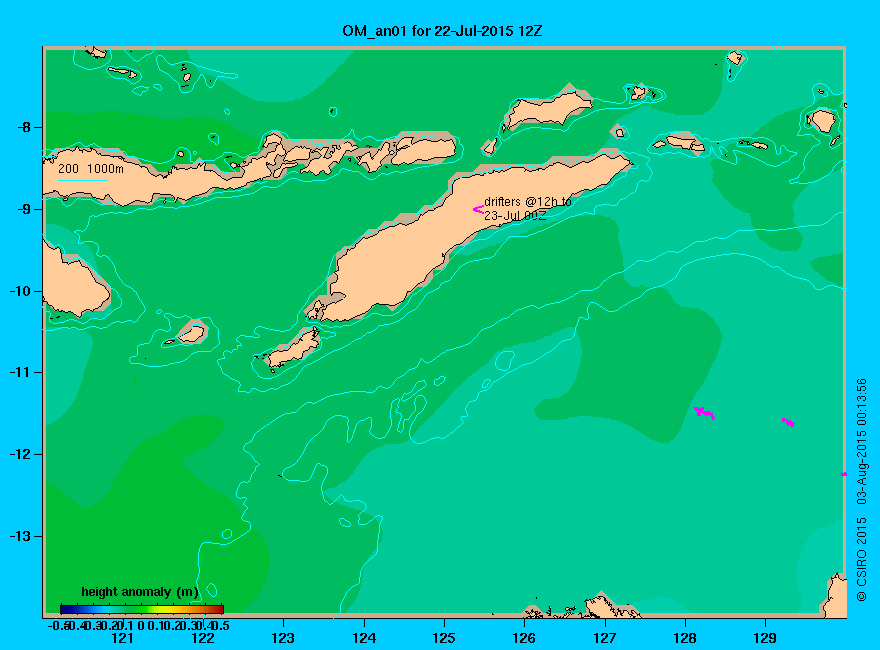Click longitude axis label '127'
Screen dimensions: 880x650
[604, 638]
